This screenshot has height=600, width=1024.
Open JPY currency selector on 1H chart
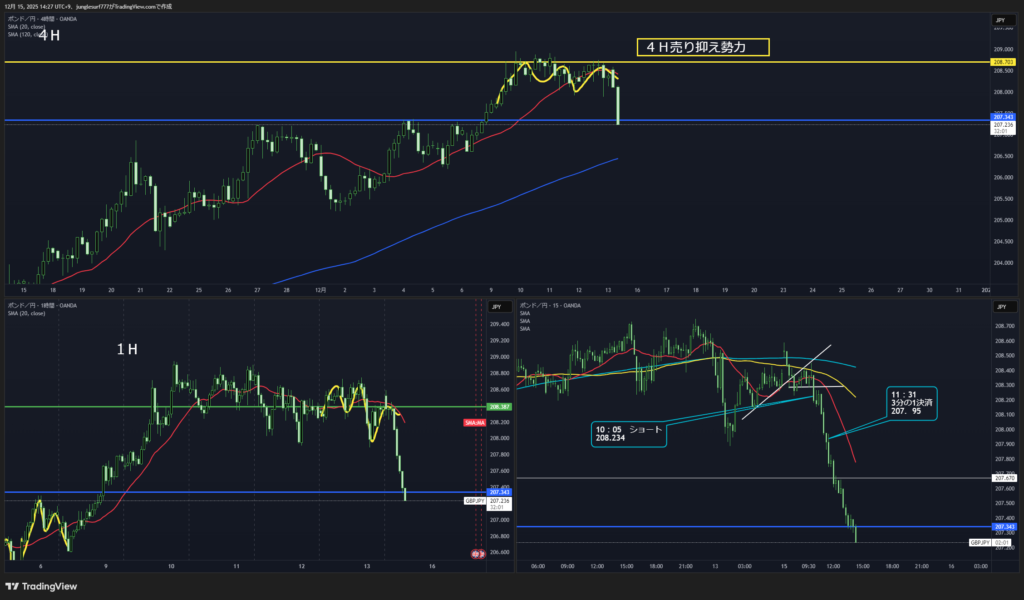click(x=495, y=307)
